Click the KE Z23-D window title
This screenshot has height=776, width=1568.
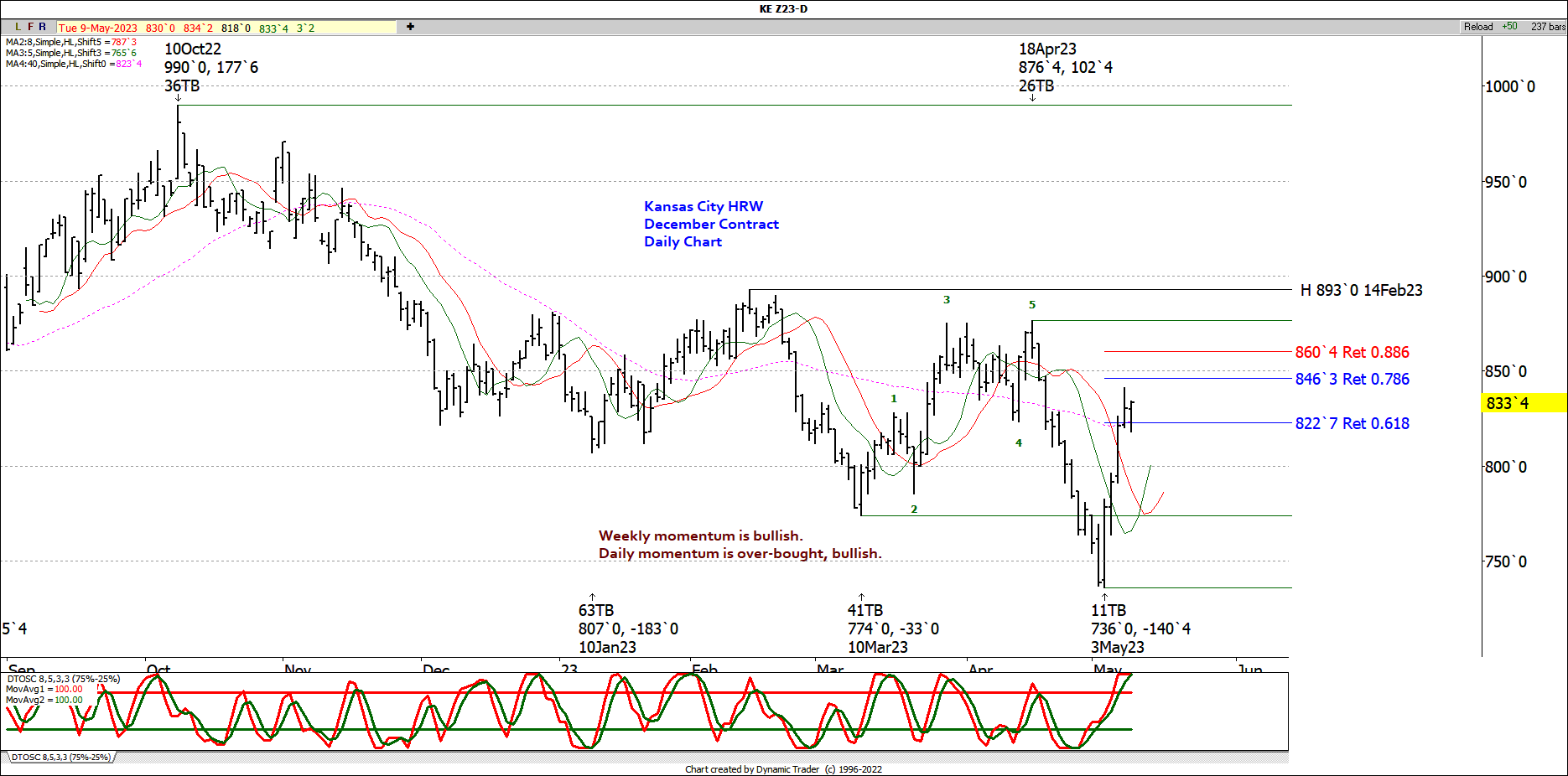(783, 9)
